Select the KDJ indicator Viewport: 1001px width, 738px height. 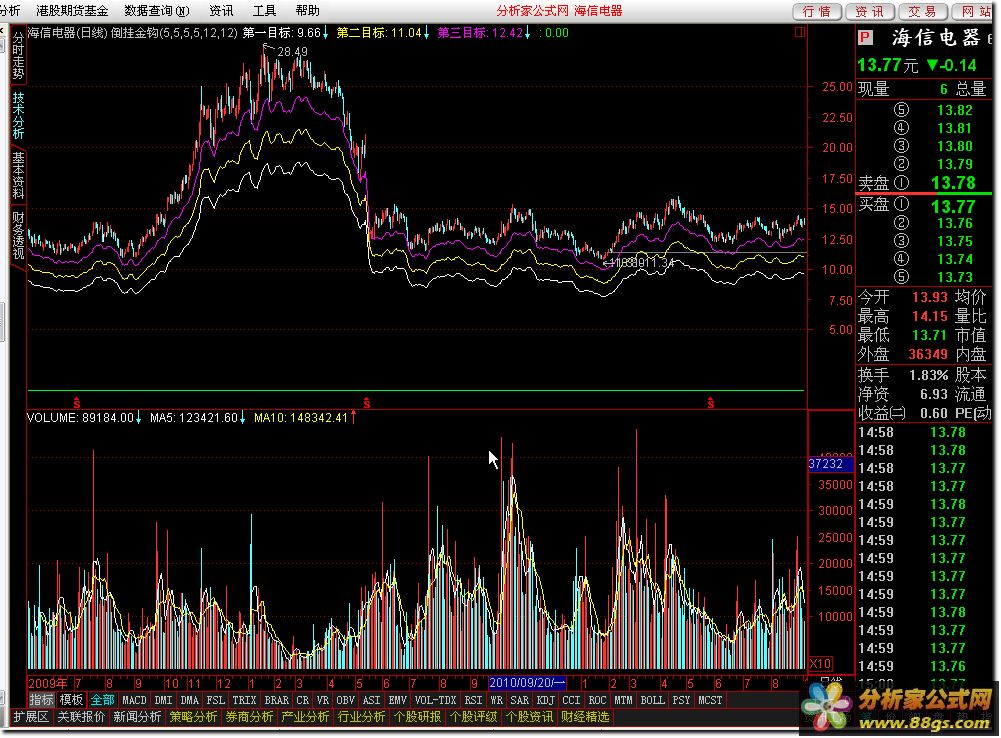point(546,700)
